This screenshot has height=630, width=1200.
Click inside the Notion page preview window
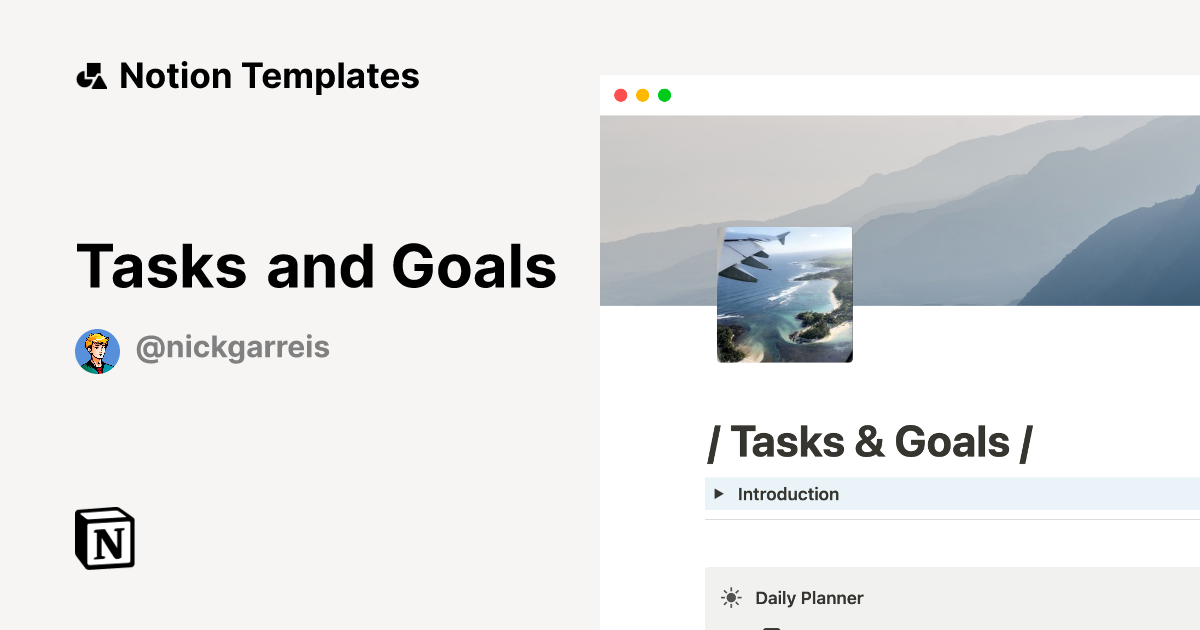pyautogui.click(x=900, y=400)
